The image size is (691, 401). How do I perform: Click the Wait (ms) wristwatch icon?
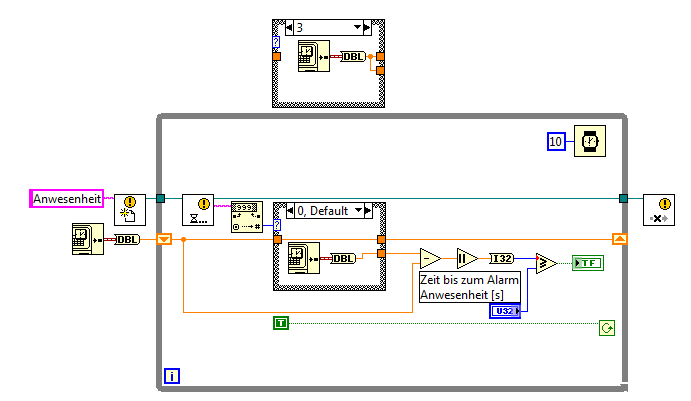[x=590, y=141]
